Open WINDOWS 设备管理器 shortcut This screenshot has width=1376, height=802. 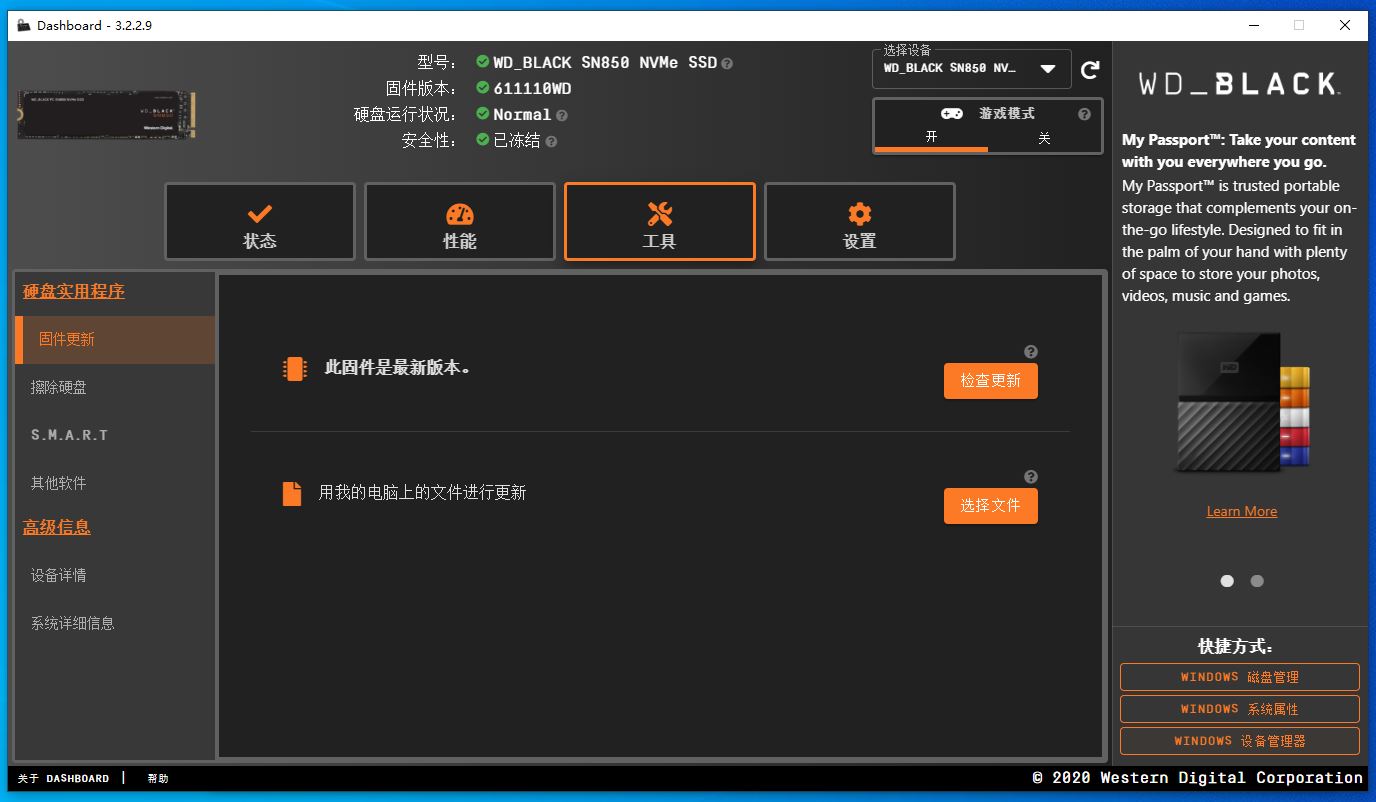point(1240,740)
